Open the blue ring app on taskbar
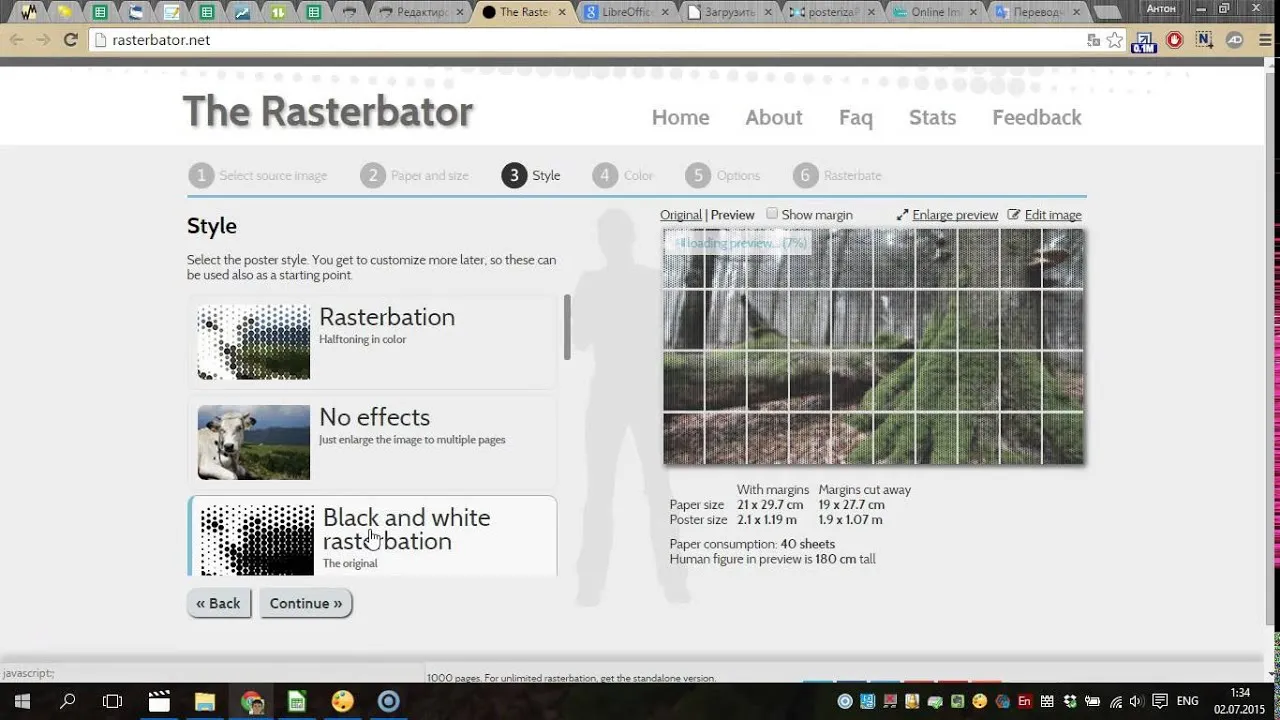 coord(389,701)
